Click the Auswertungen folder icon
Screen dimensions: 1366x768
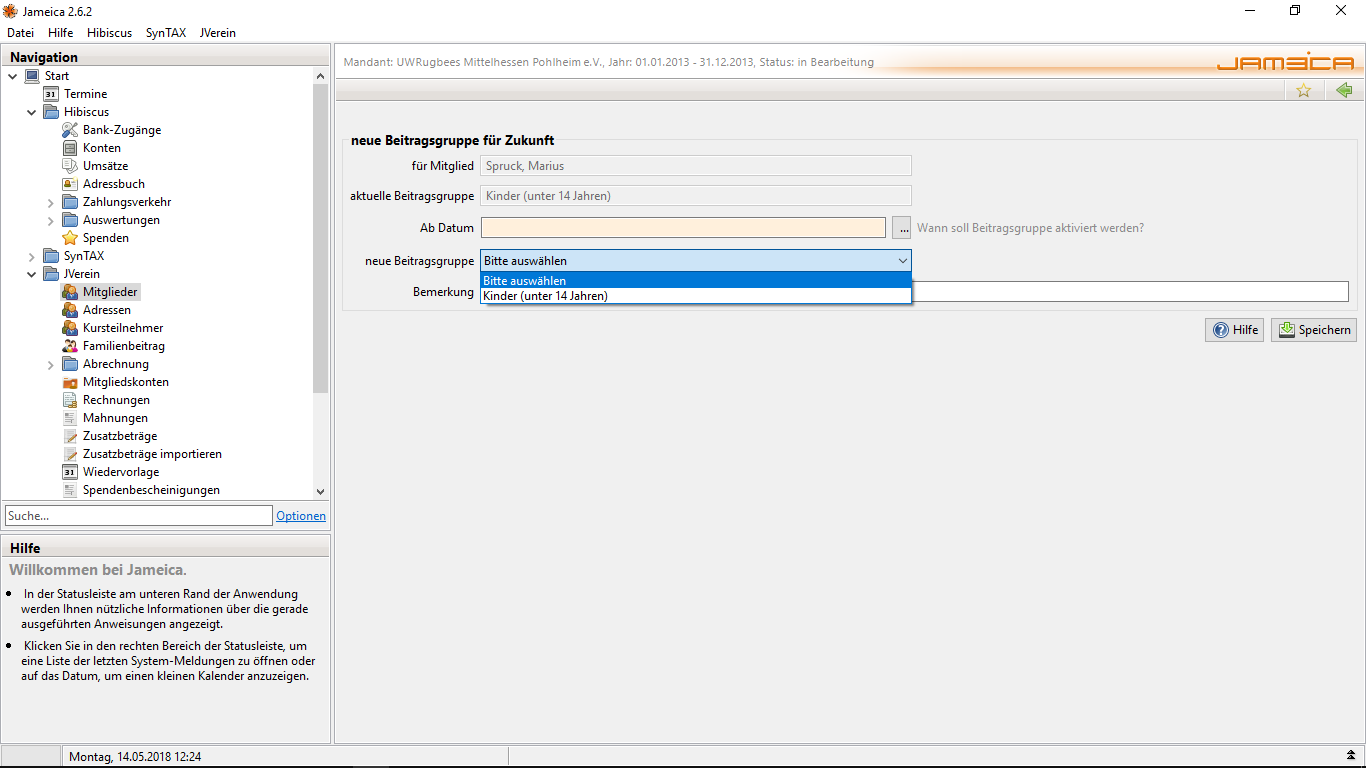tap(70, 220)
